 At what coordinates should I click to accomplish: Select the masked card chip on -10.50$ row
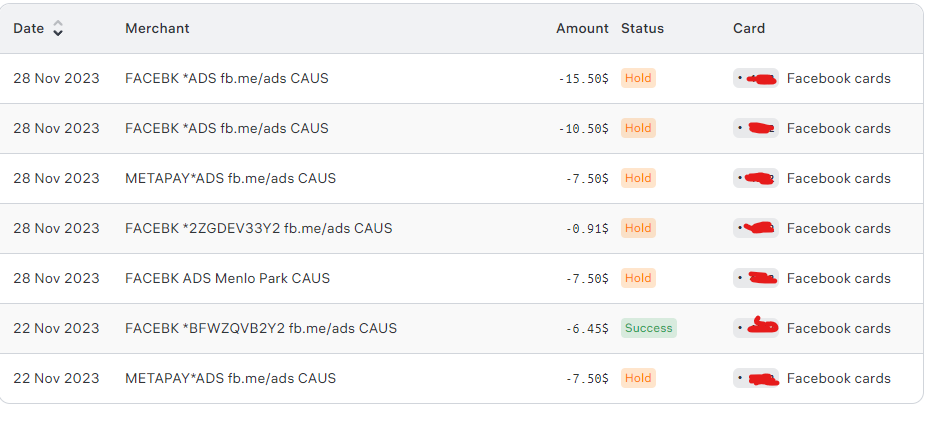[x=756, y=128]
